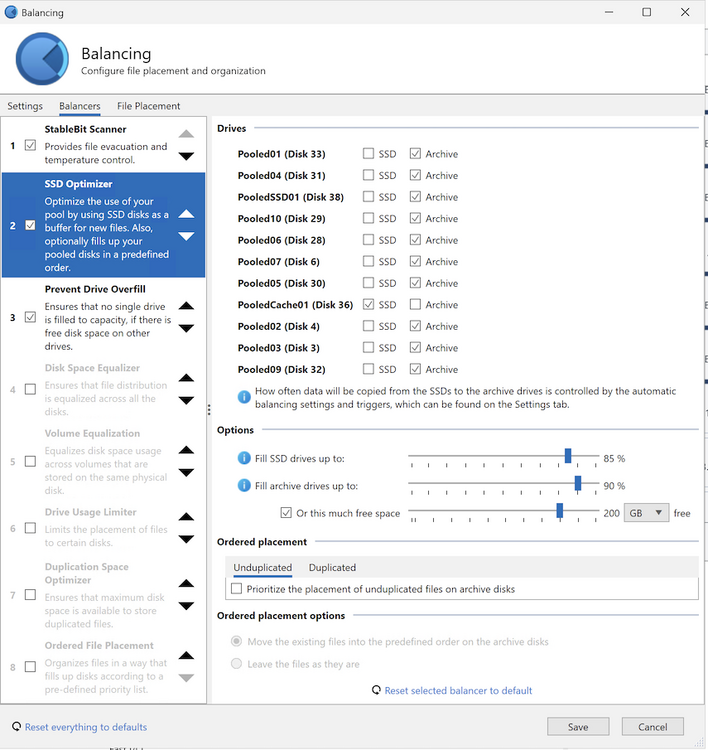The height and width of the screenshot is (750, 708).
Task: Switch to the Settings tab
Action: (25, 106)
